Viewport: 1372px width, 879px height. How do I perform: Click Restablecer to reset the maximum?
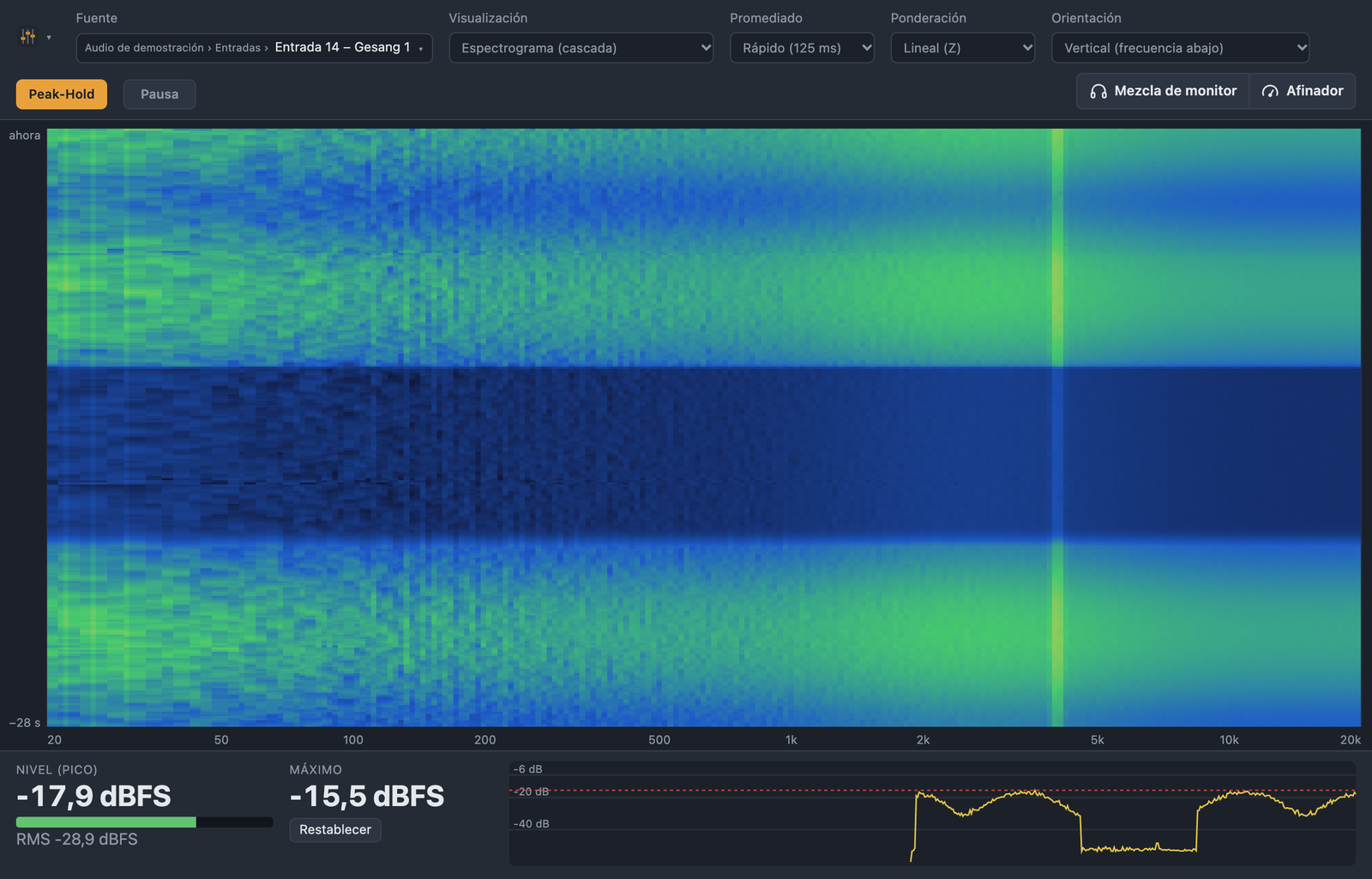(x=335, y=829)
